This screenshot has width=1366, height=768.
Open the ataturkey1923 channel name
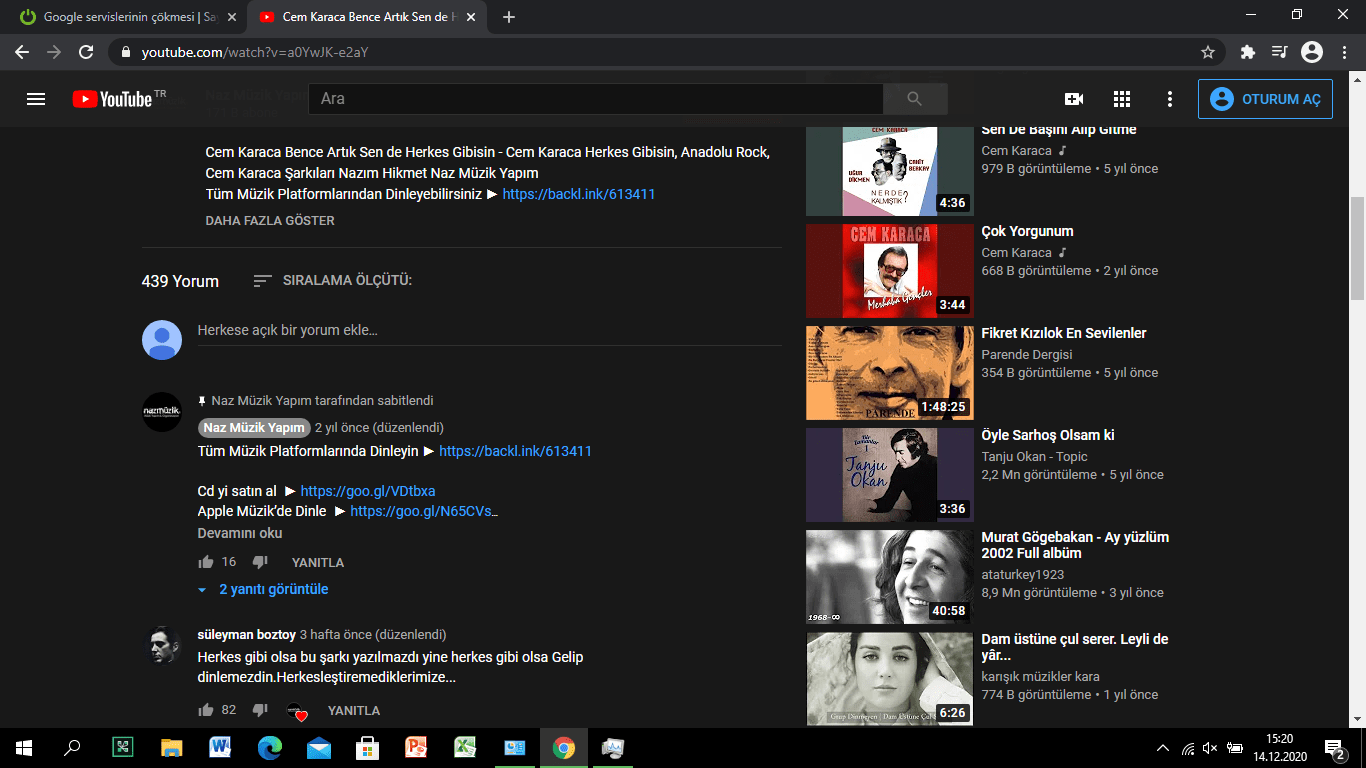pos(1023,575)
